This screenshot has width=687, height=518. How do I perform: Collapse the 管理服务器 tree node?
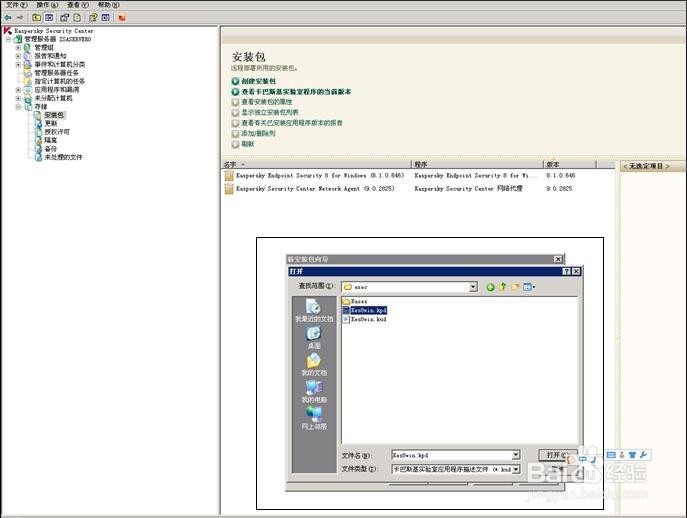point(8,39)
